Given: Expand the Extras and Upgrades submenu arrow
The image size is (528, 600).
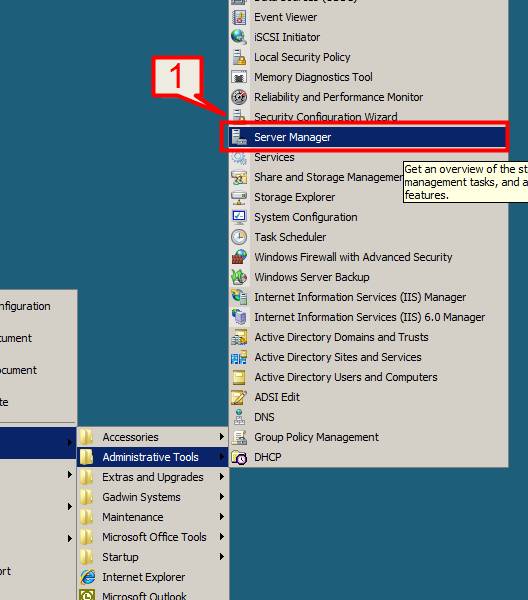Looking at the screenshot, I should point(222,477).
